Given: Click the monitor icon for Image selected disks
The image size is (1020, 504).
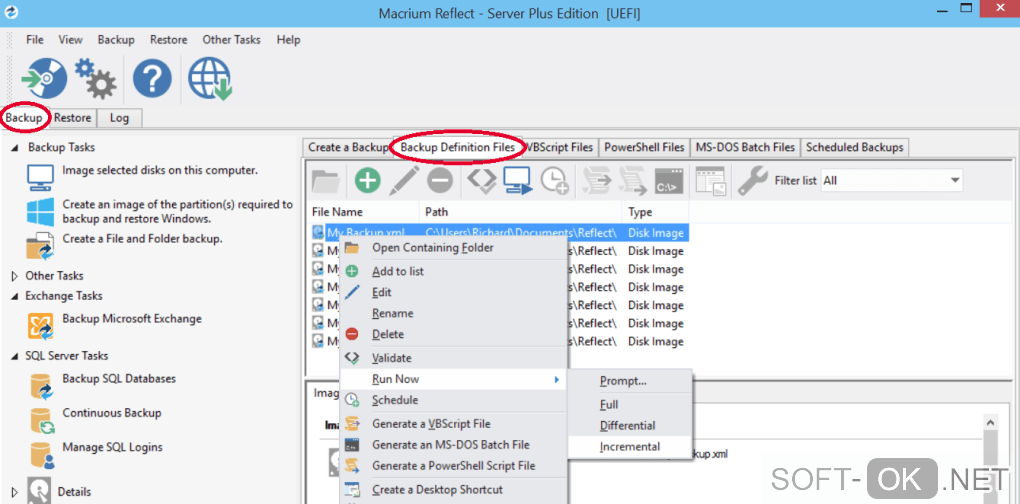Looking at the screenshot, I should 40,177.
